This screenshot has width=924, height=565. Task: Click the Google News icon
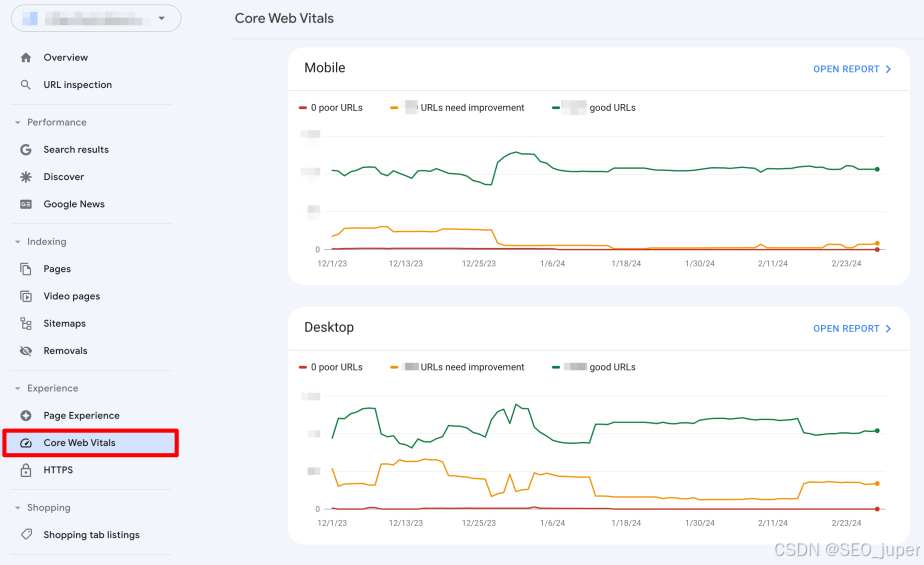(25, 204)
